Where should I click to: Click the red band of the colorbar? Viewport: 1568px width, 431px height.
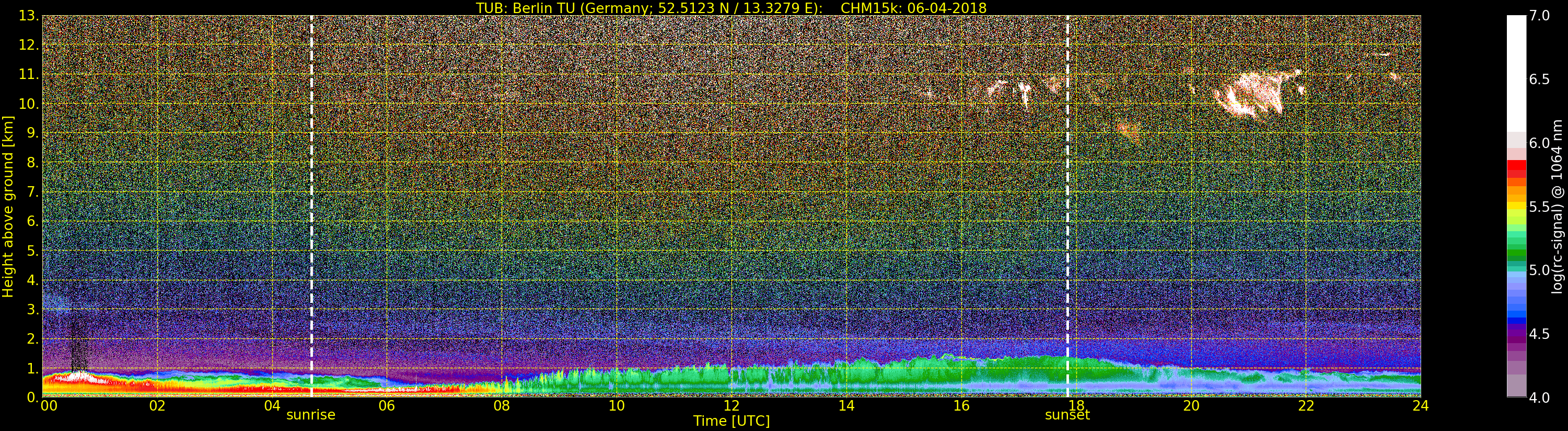coord(1516,169)
